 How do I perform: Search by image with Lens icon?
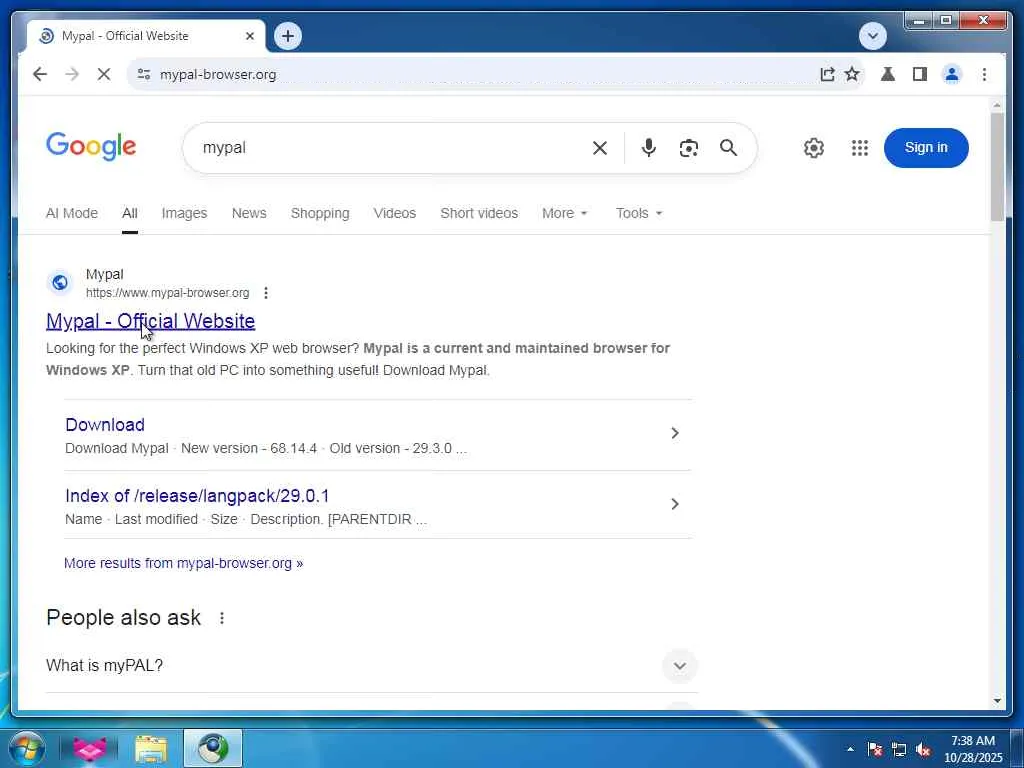[x=688, y=148]
